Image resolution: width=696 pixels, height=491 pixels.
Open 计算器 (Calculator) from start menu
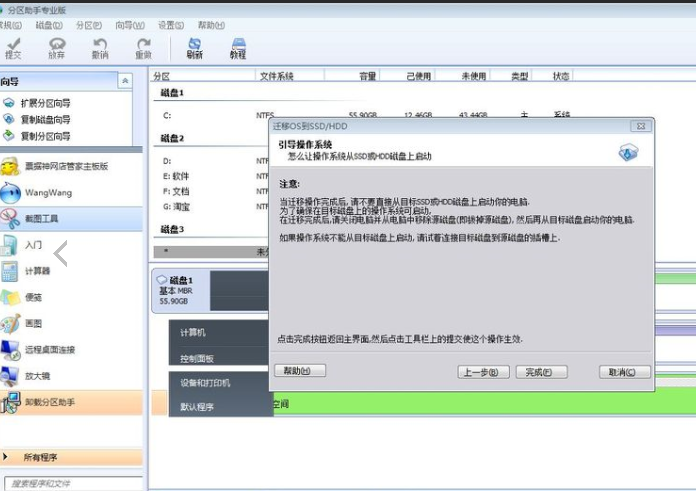click(x=38, y=271)
